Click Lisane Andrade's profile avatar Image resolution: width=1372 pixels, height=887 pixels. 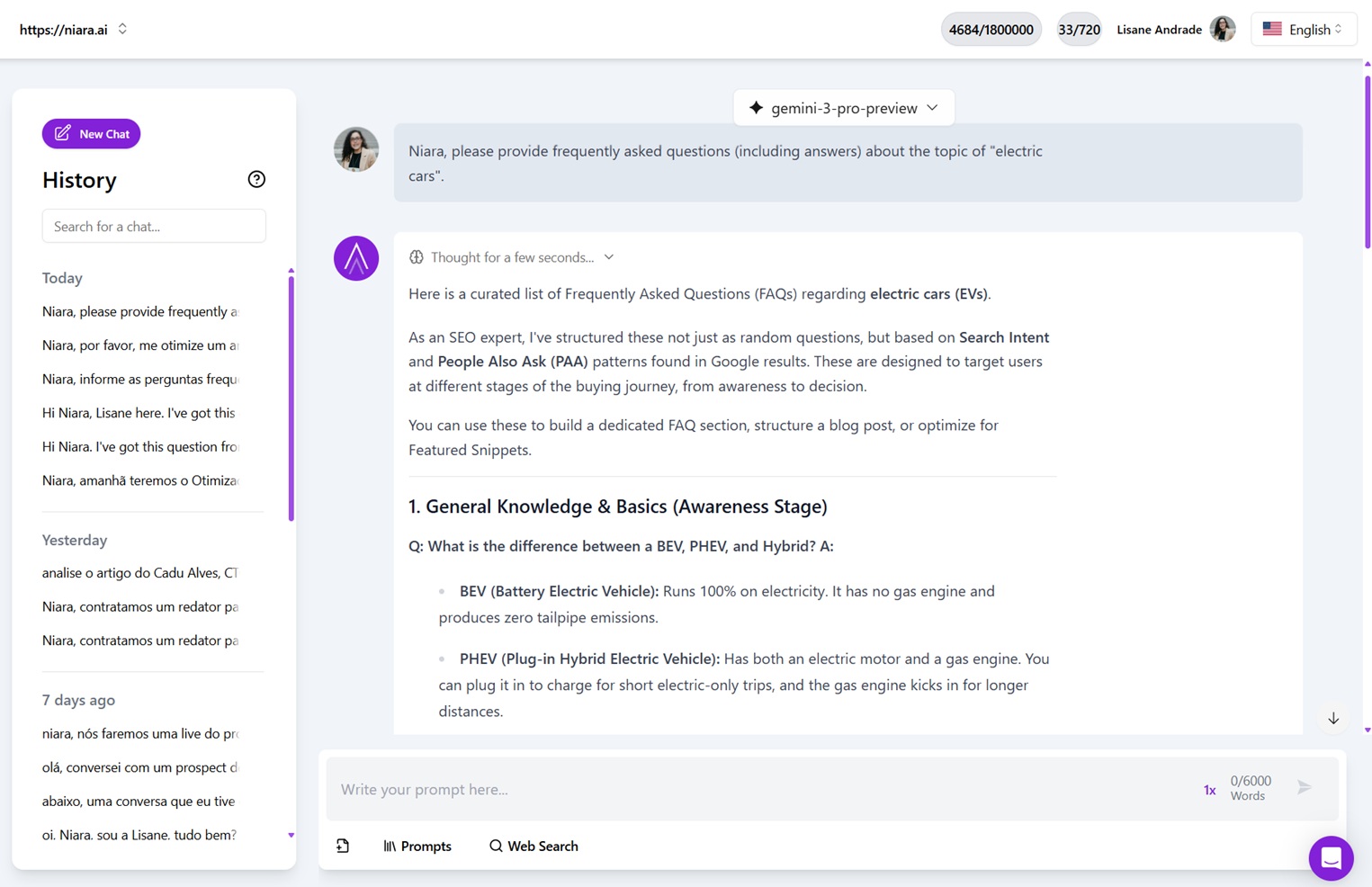[x=1223, y=30]
